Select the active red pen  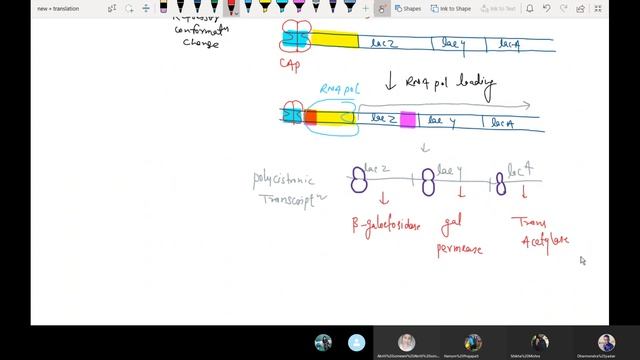pyautogui.click(x=231, y=7)
